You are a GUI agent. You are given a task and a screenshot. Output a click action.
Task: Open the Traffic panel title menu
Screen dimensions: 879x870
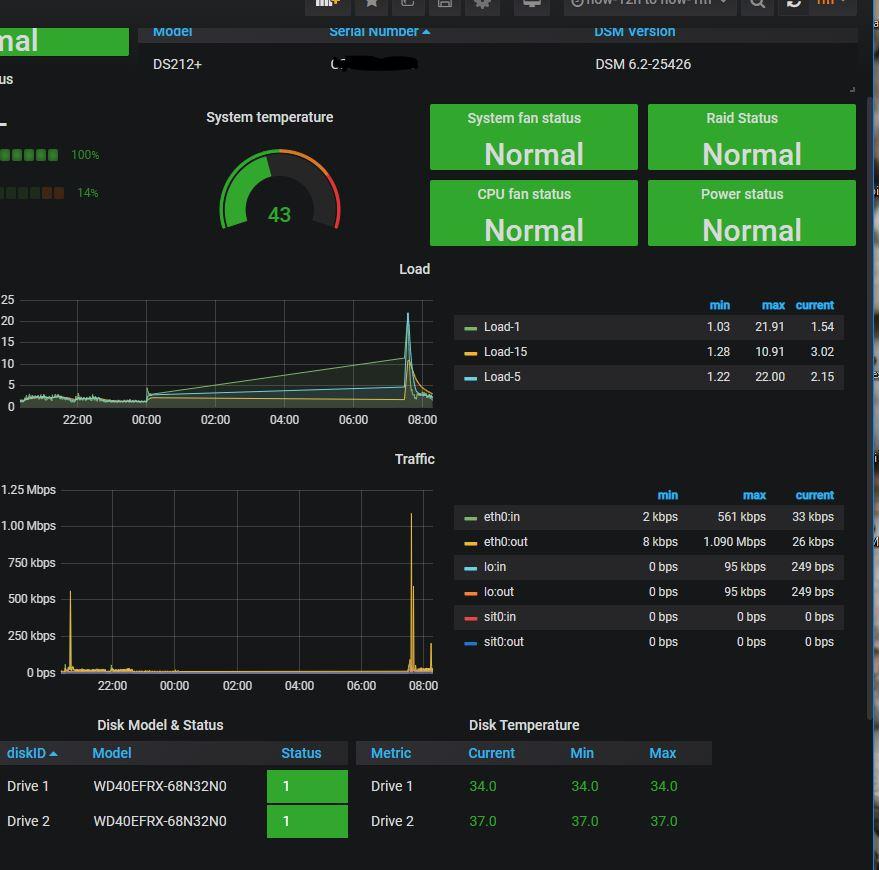pos(414,459)
